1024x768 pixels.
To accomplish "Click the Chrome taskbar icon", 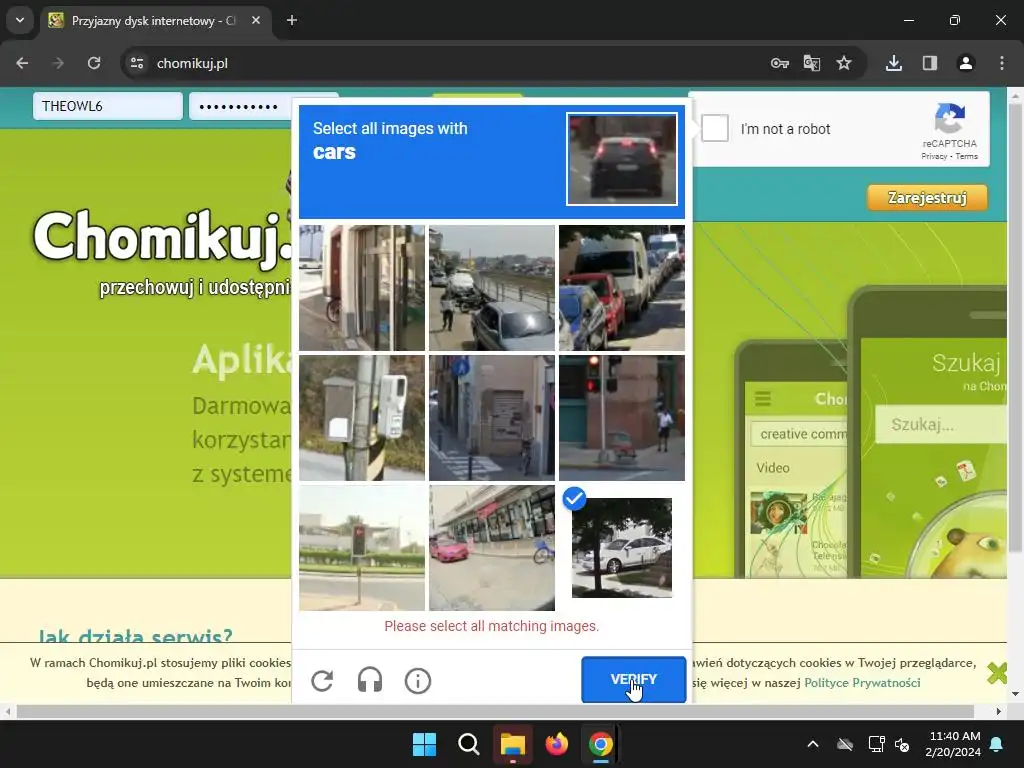I will [601, 744].
